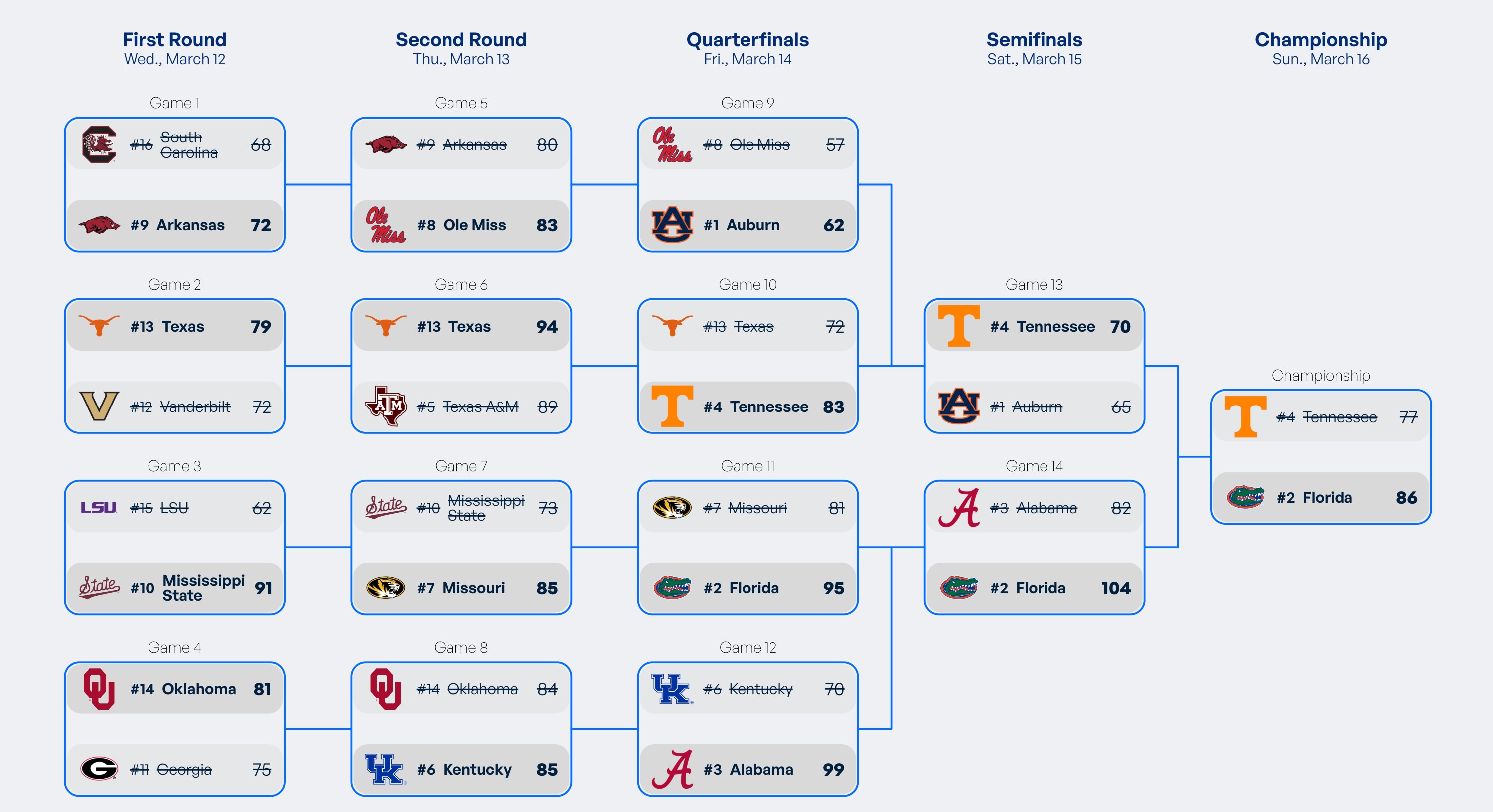Click the Mississippi State team name in Game 3

tap(203, 588)
